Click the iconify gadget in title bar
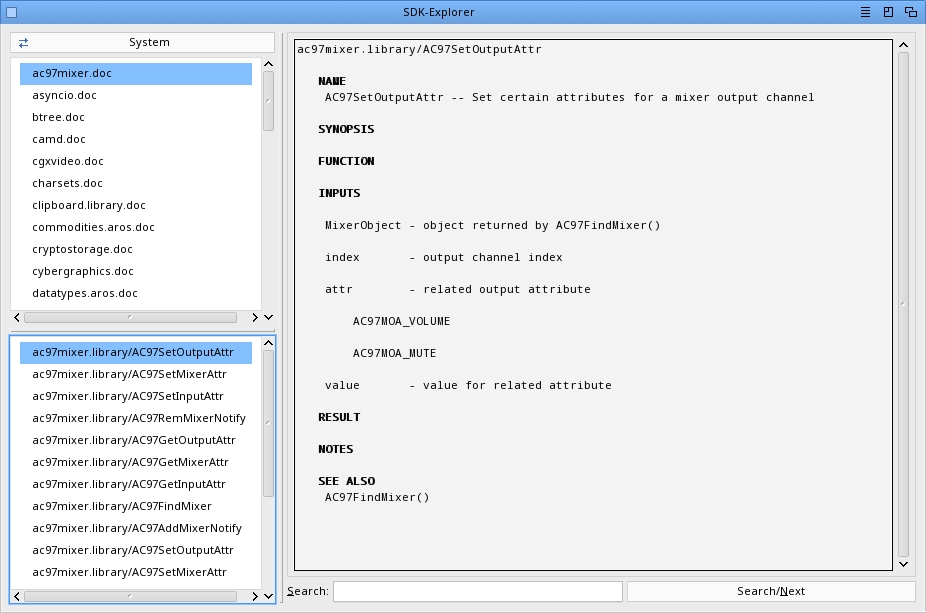Viewport: 926px width, 613px height. click(x=865, y=12)
